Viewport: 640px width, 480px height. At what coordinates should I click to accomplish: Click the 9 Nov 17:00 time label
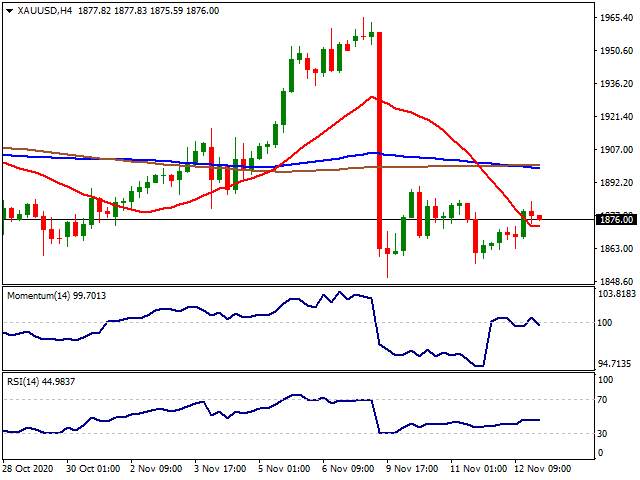[412, 468]
